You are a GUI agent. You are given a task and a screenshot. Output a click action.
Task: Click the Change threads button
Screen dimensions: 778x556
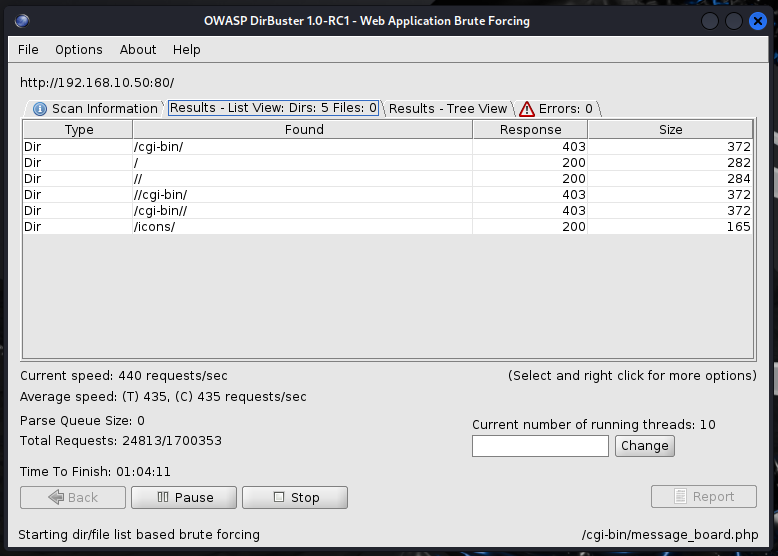(x=645, y=445)
